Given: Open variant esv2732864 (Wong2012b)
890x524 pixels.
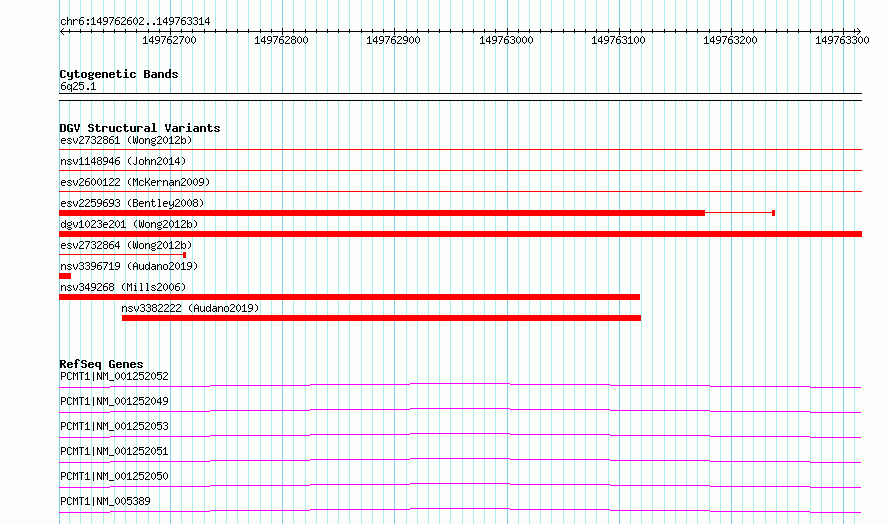Looking at the screenshot, I should (x=126, y=245).
